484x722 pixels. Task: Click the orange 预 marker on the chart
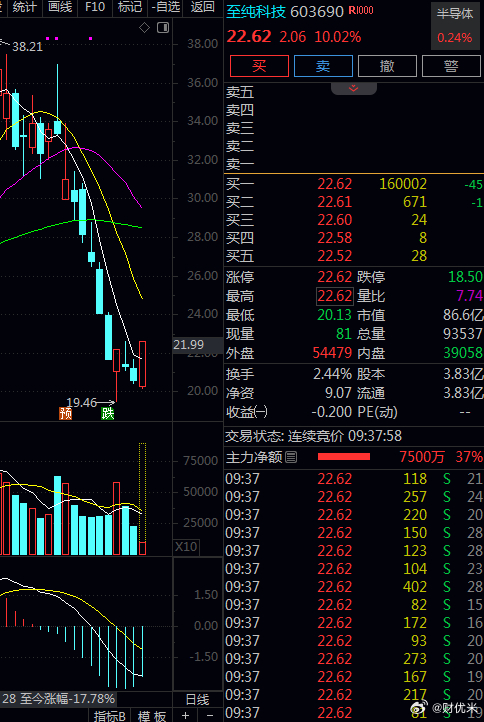point(65,413)
